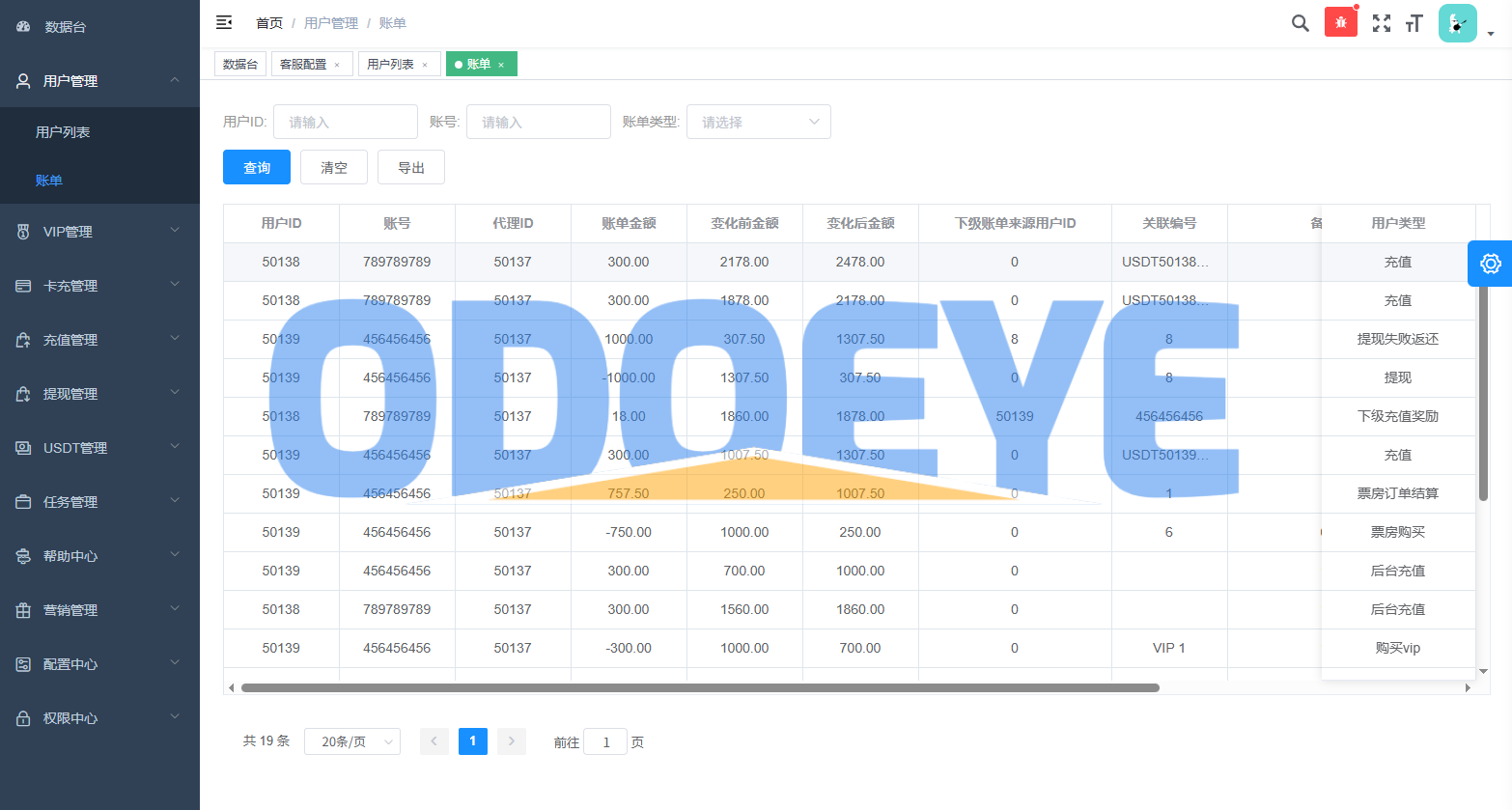Open the red bug error log icon

tap(1340, 22)
